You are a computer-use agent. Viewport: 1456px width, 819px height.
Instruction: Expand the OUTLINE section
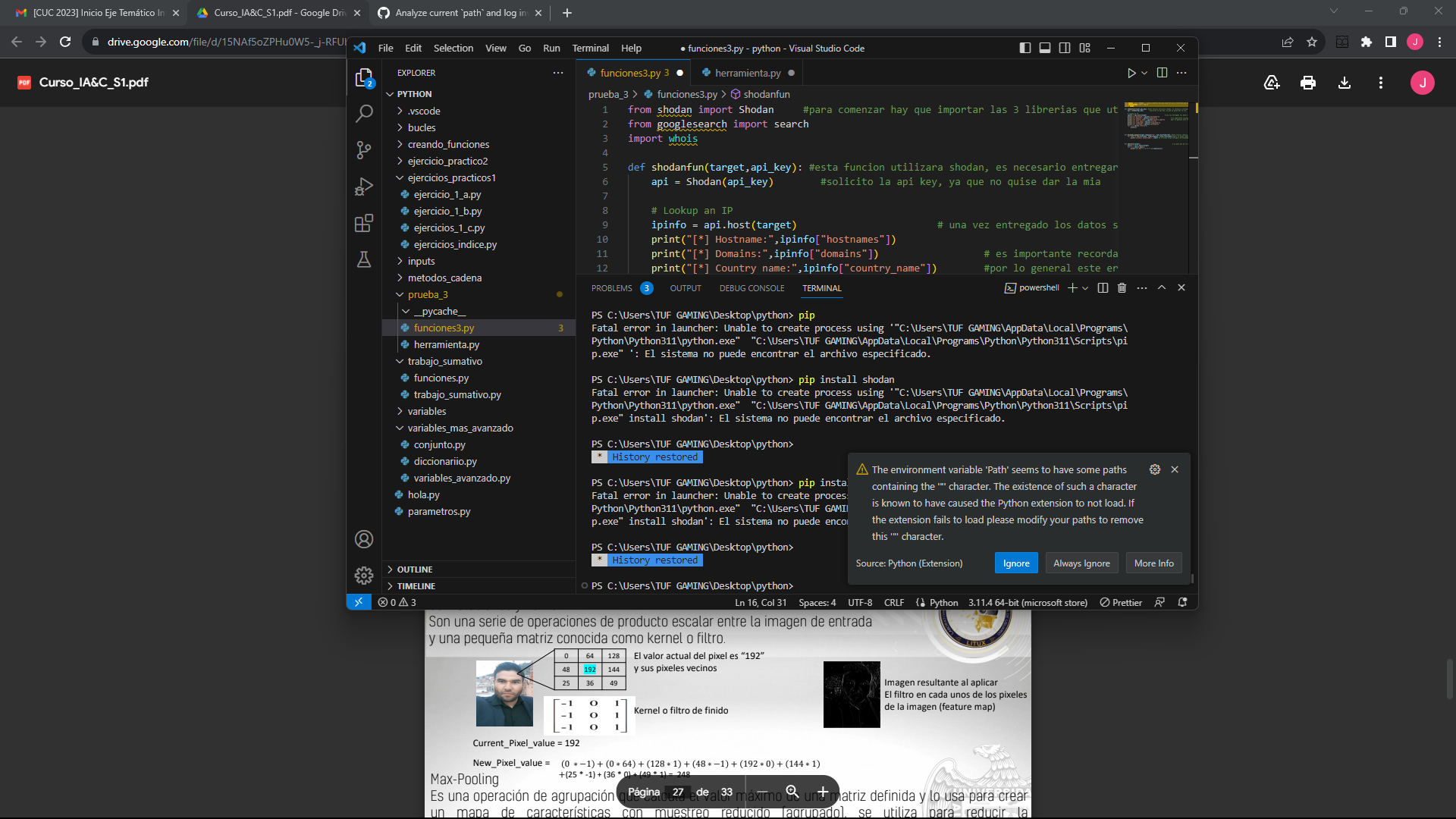pyautogui.click(x=415, y=569)
